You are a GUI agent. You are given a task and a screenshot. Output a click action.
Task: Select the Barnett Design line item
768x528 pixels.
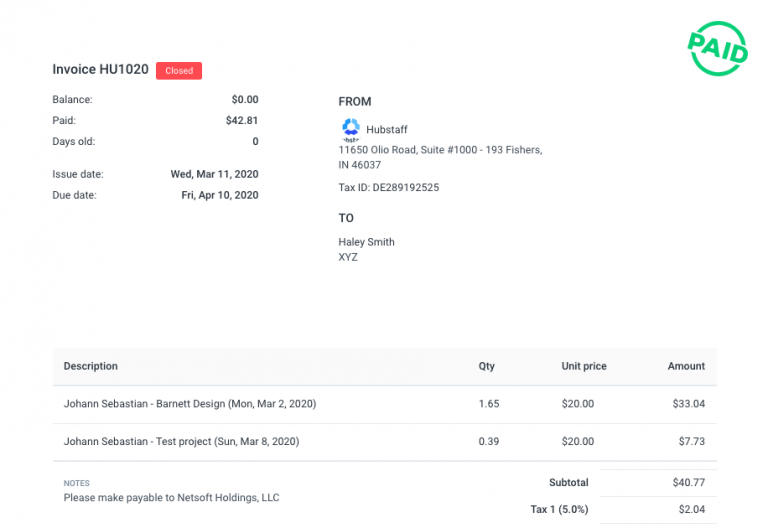(x=190, y=404)
